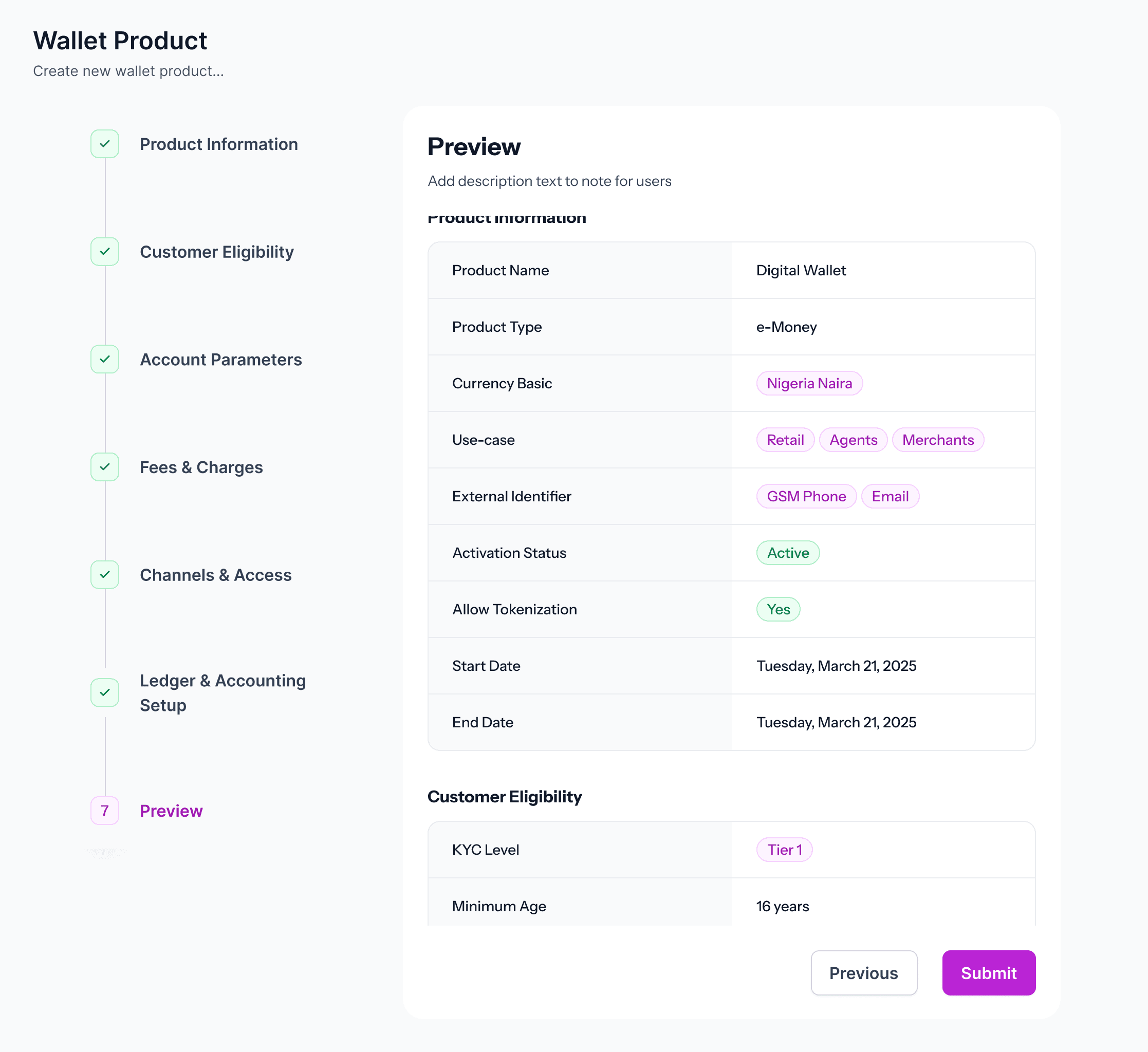Click the Ledger & Accounting Setup checkmark icon
Image resolution: width=1148 pixels, height=1052 pixels.
105,692
